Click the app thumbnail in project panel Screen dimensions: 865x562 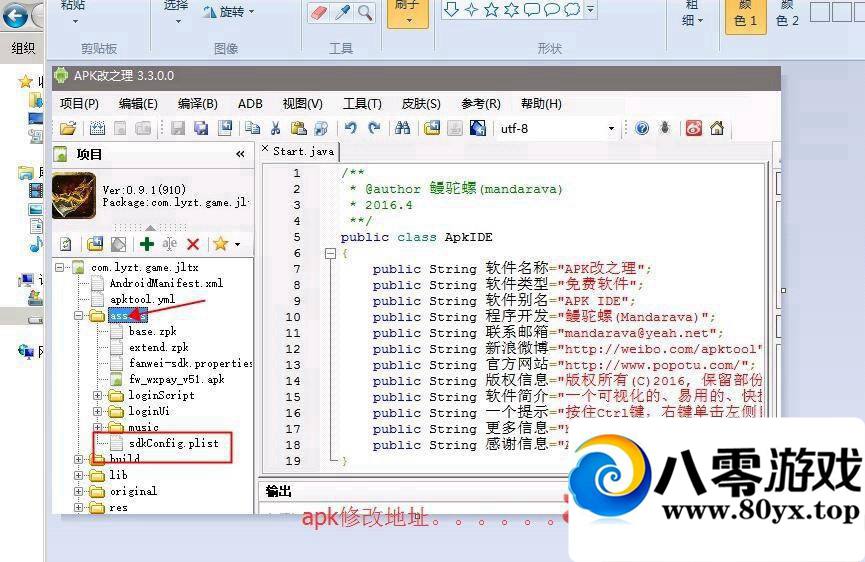[x=74, y=196]
